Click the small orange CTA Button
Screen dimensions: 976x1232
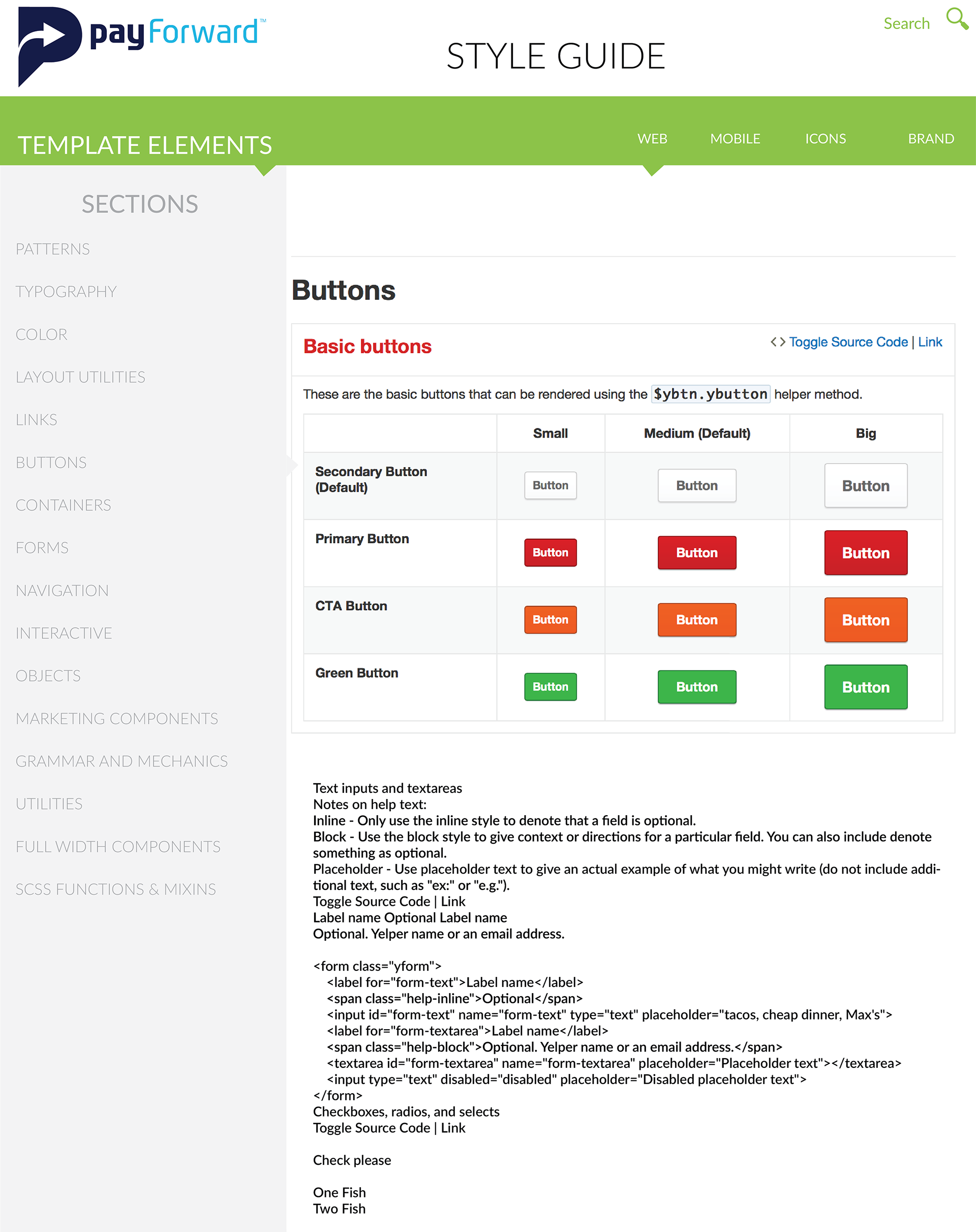click(x=551, y=620)
